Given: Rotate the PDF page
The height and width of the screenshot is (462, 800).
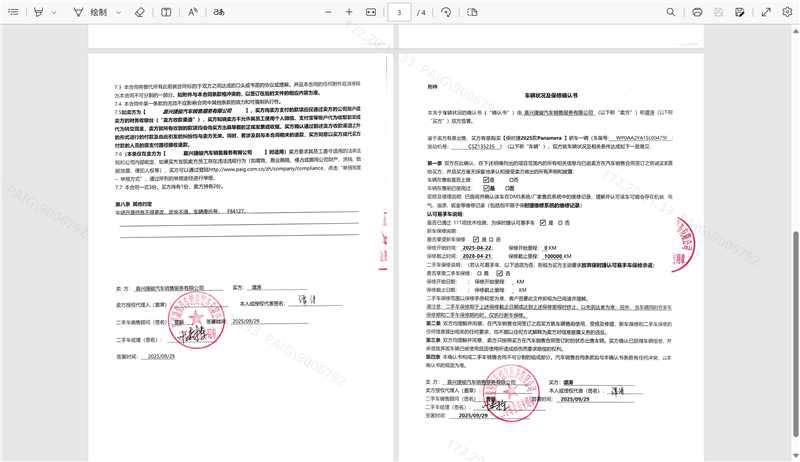Looking at the screenshot, I should coord(446,12).
